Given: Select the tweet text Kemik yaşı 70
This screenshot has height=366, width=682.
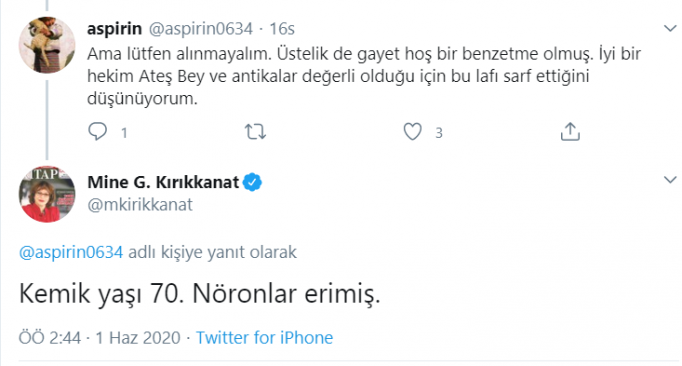Looking at the screenshot, I should pos(101,294).
